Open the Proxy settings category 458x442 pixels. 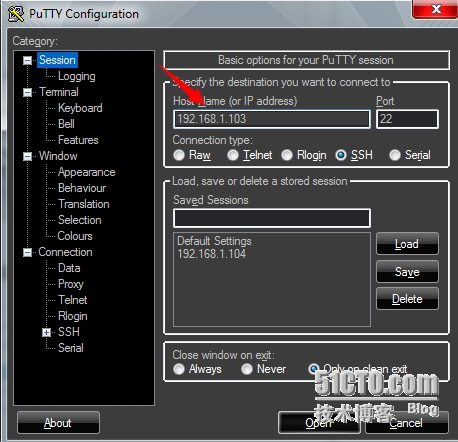[71, 284]
